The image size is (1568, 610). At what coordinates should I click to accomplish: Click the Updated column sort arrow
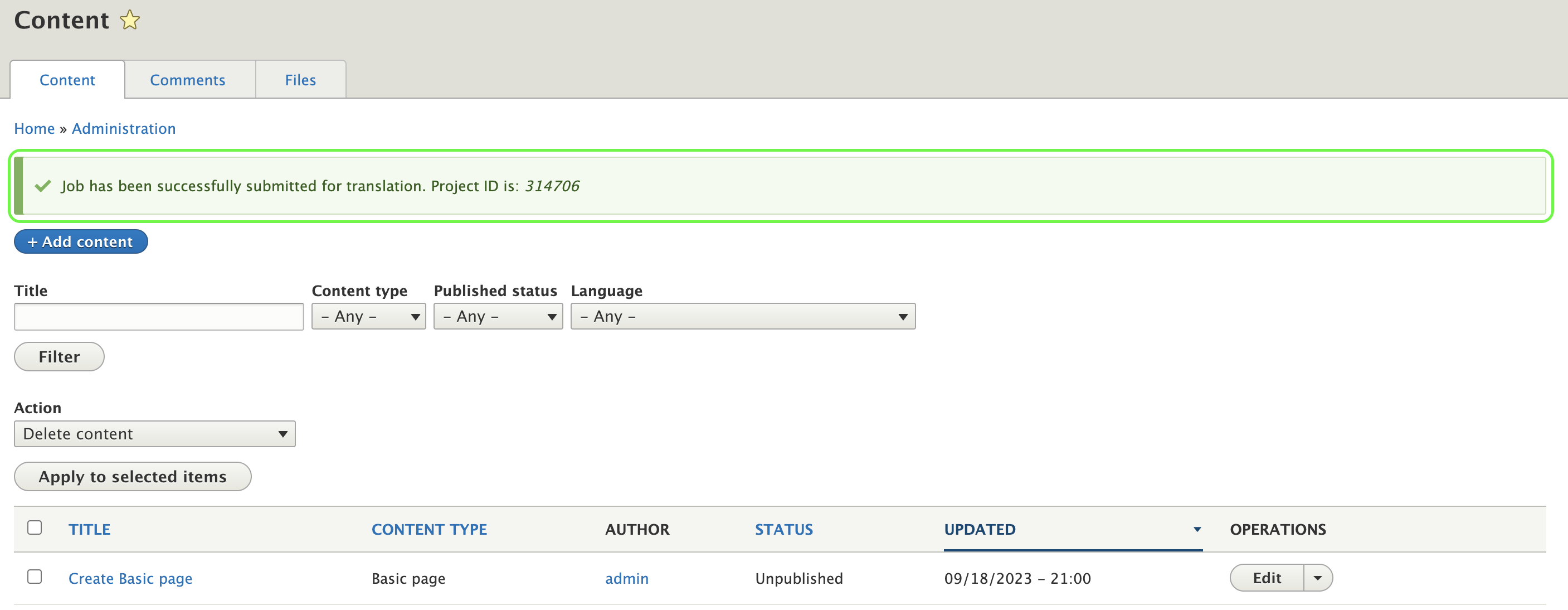pos(1197,529)
